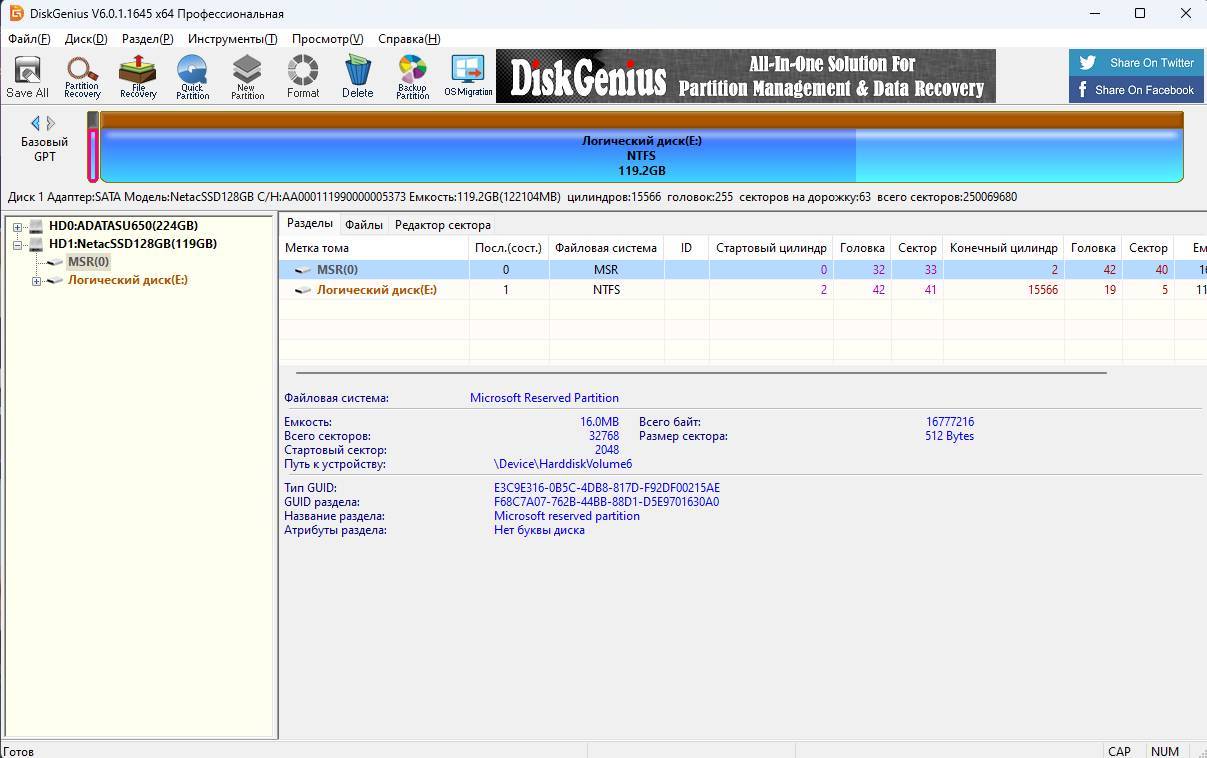1207x758 pixels.
Task: Click the CAP status indicator
Action: (1119, 751)
